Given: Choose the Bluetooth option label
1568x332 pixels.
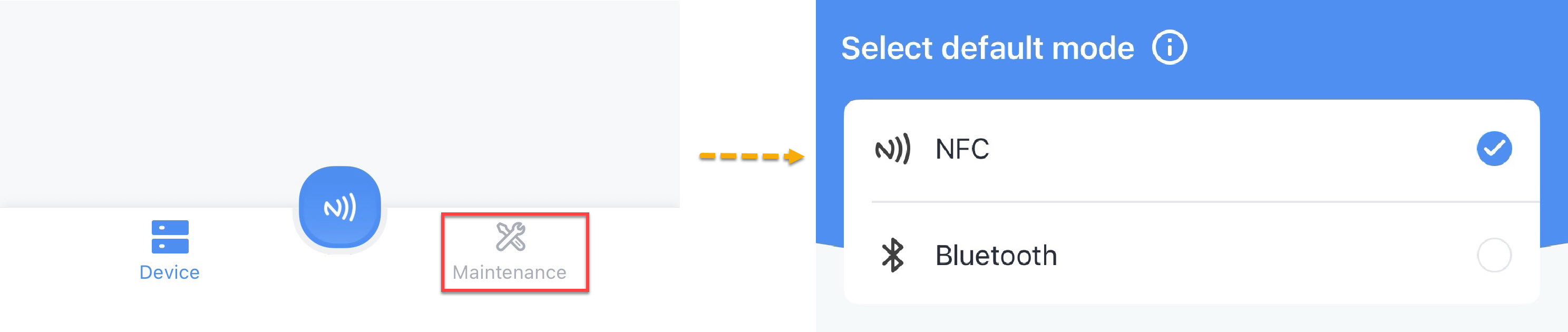Looking at the screenshot, I should click(996, 256).
